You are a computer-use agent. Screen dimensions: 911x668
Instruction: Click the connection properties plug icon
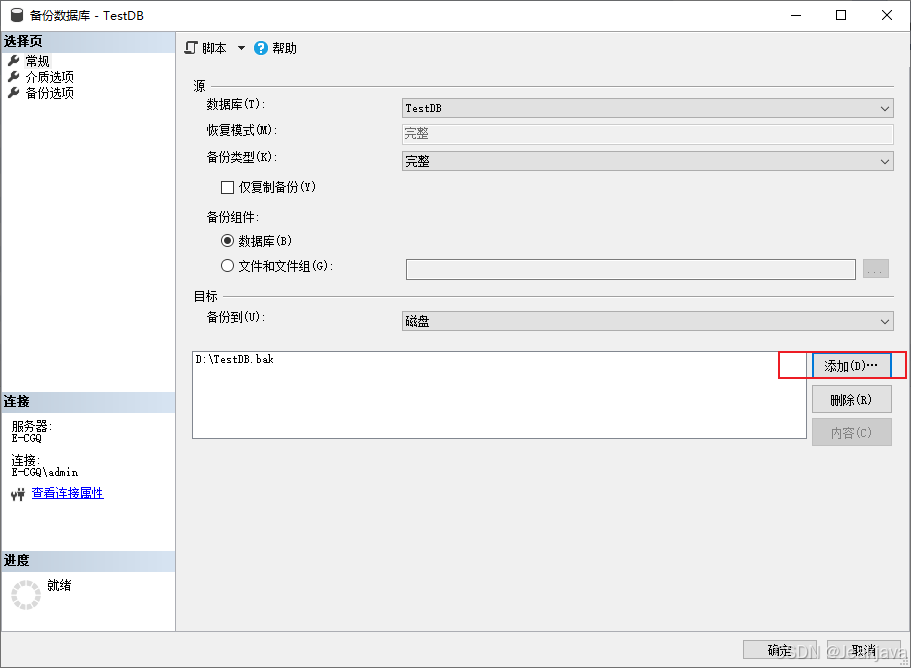pyautogui.click(x=18, y=494)
